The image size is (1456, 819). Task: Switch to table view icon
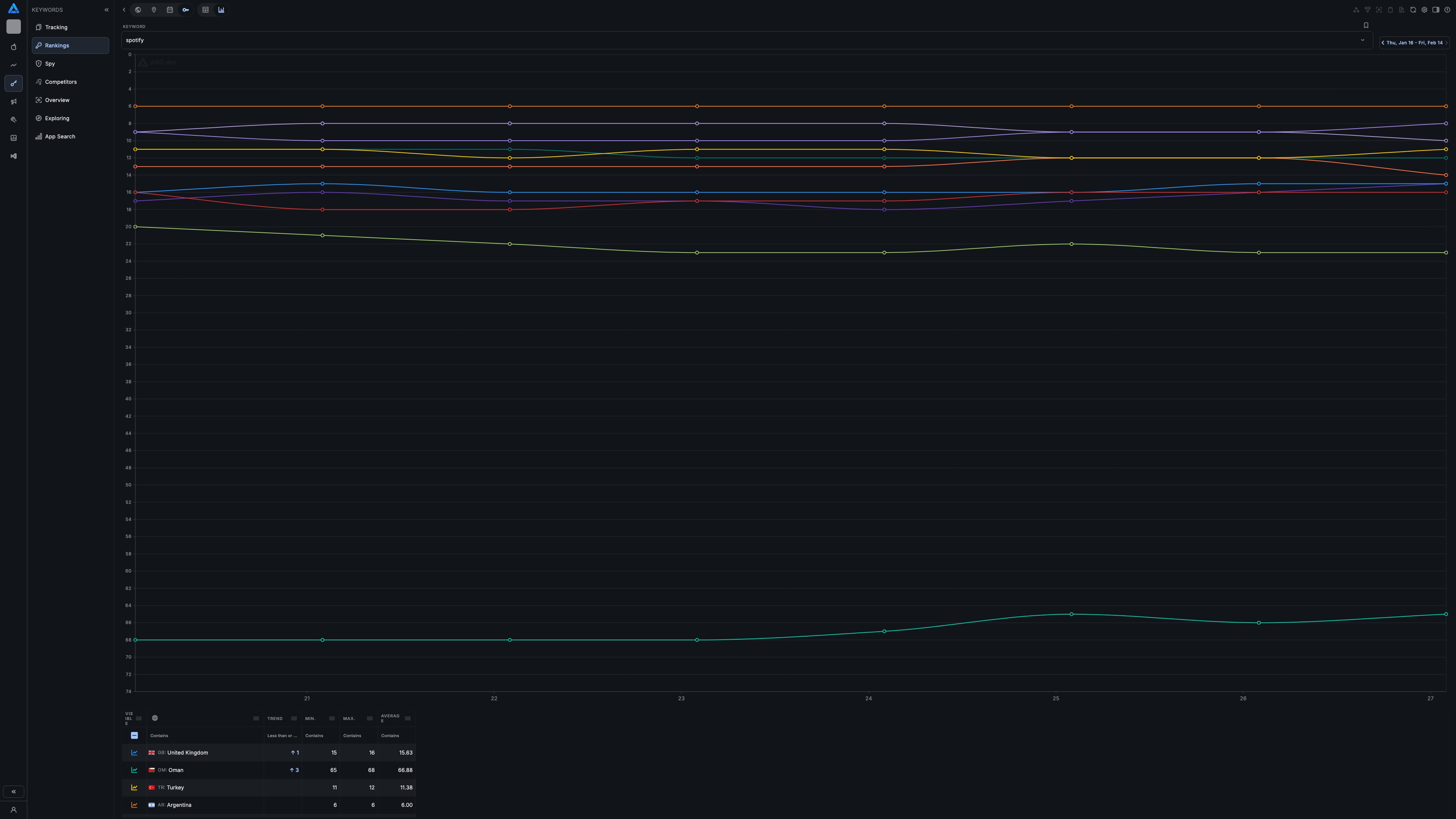pos(206,9)
